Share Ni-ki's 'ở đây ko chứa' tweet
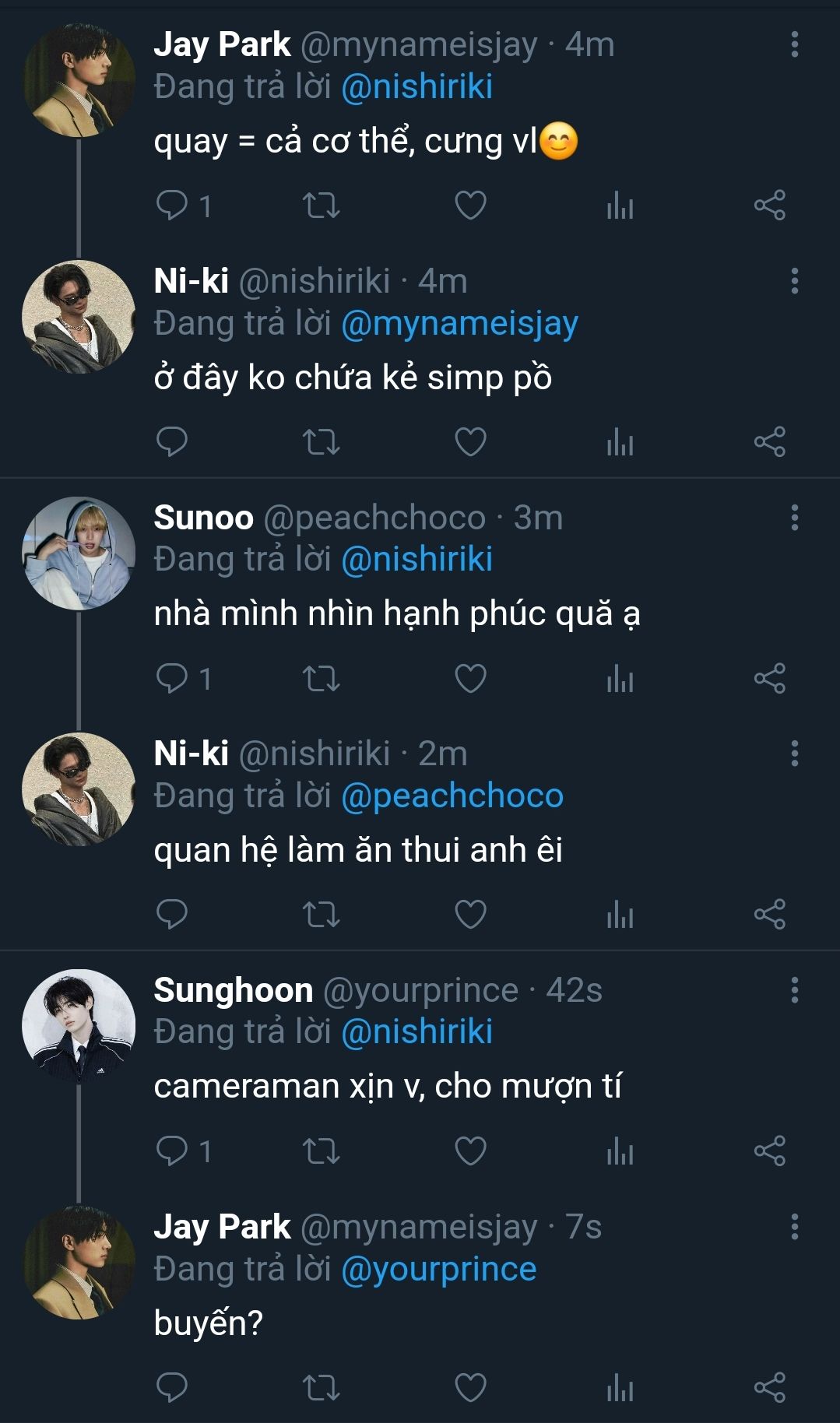This screenshot has width=840, height=1423. pyautogui.click(x=769, y=442)
